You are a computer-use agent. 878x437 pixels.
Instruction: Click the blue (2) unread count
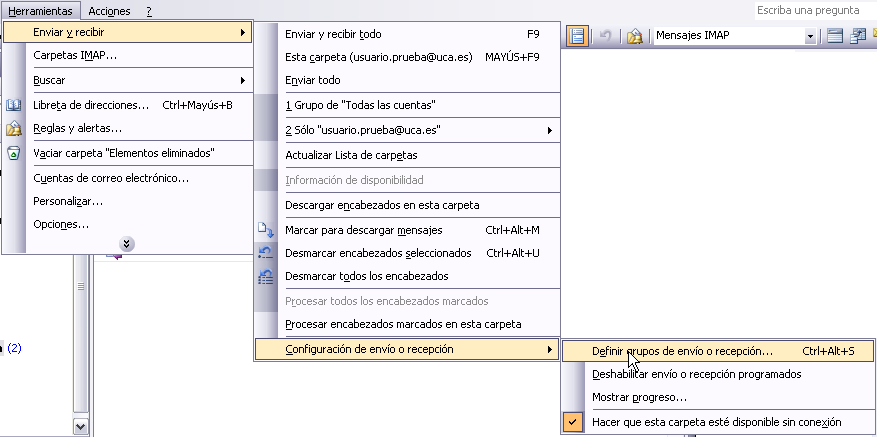(15, 348)
